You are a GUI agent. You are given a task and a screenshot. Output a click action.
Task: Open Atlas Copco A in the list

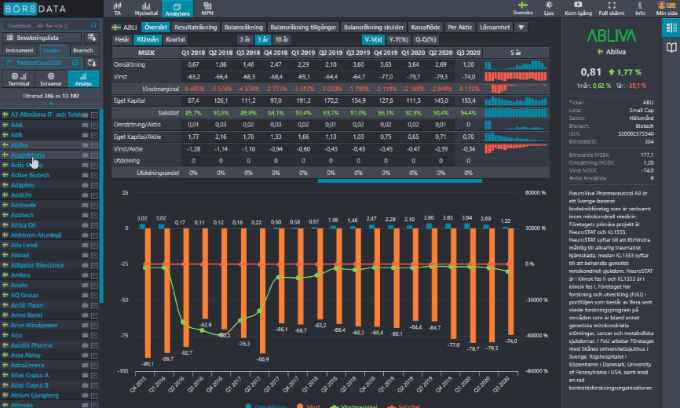(x=29, y=375)
